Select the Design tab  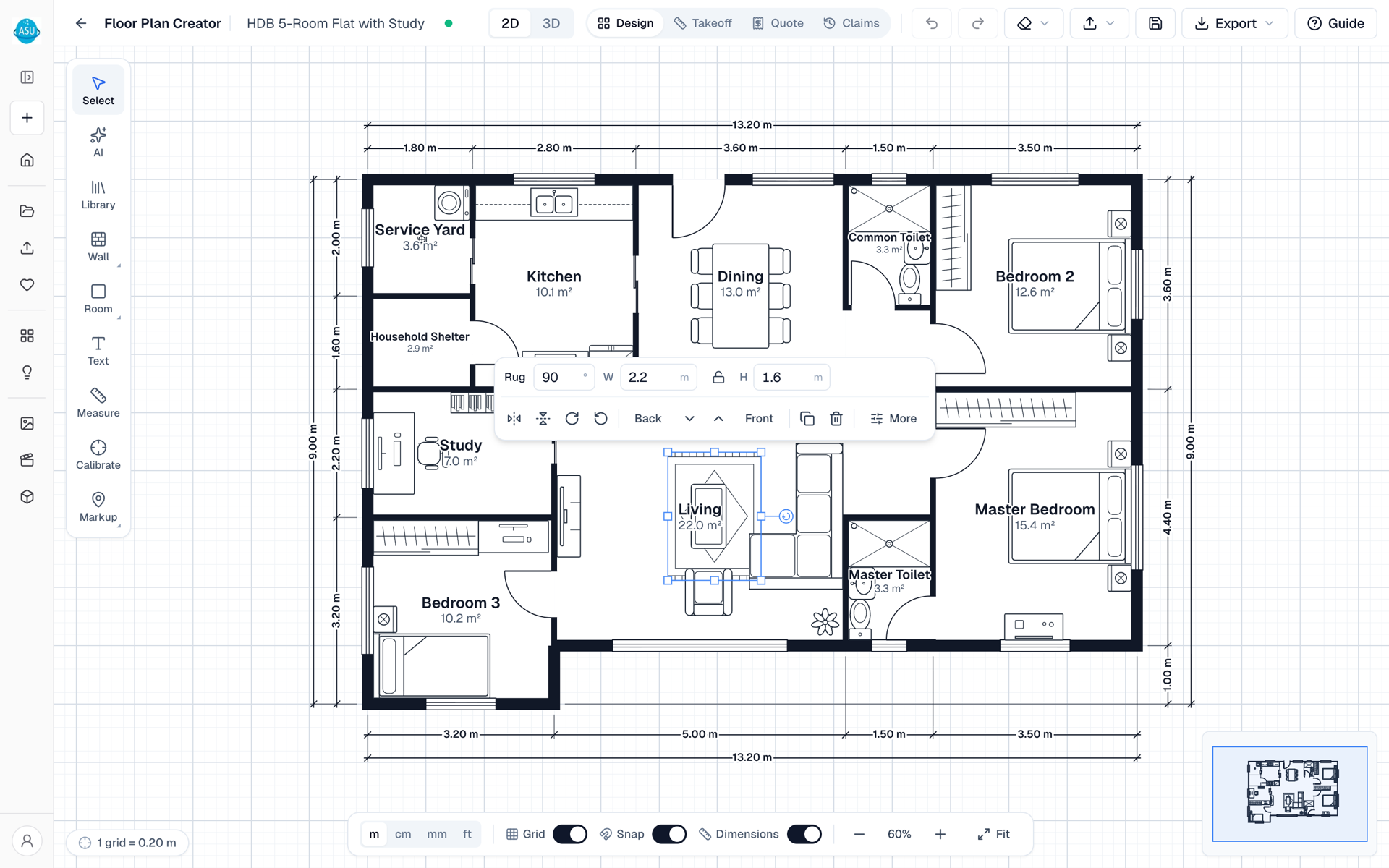pos(626,23)
